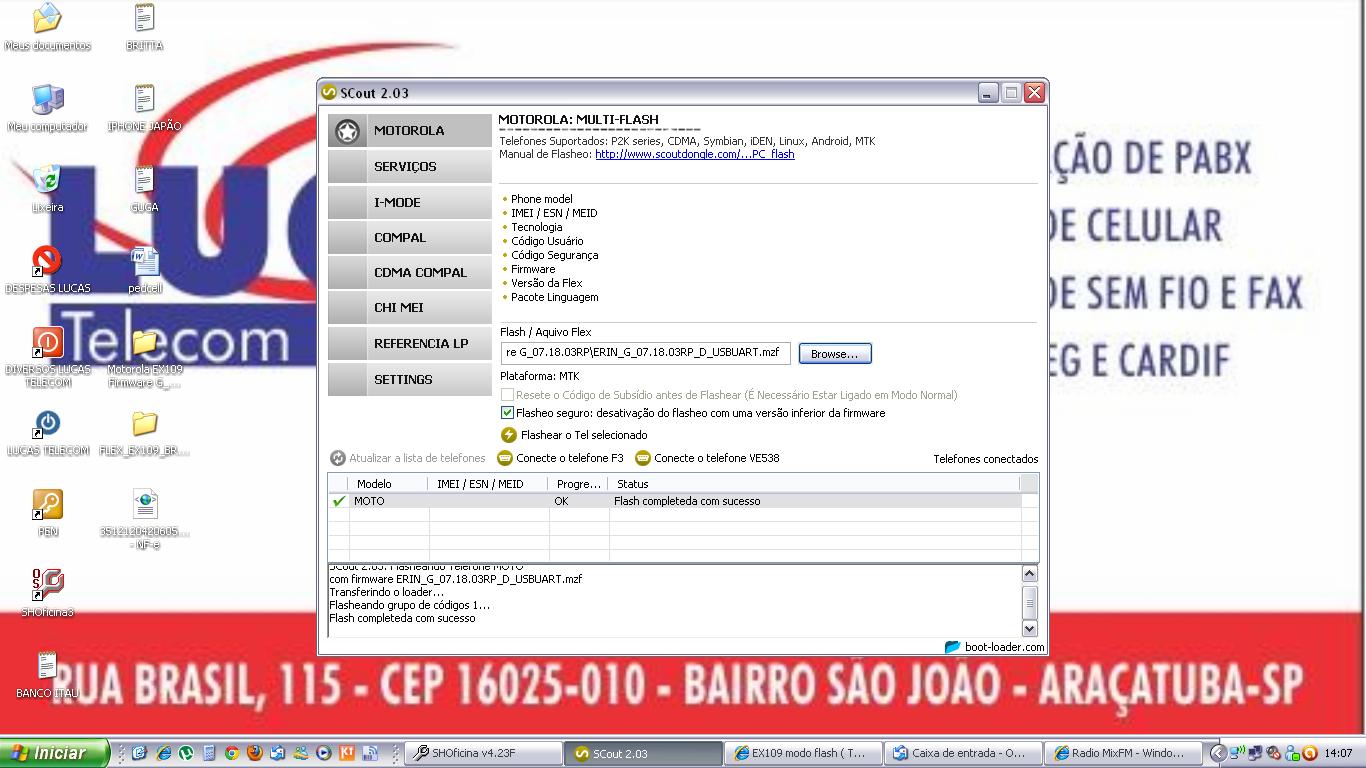The height and width of the screenshot is (768, 1366).
Task: Click the Lixeira recycle bin icon
Action: [47, 181]
